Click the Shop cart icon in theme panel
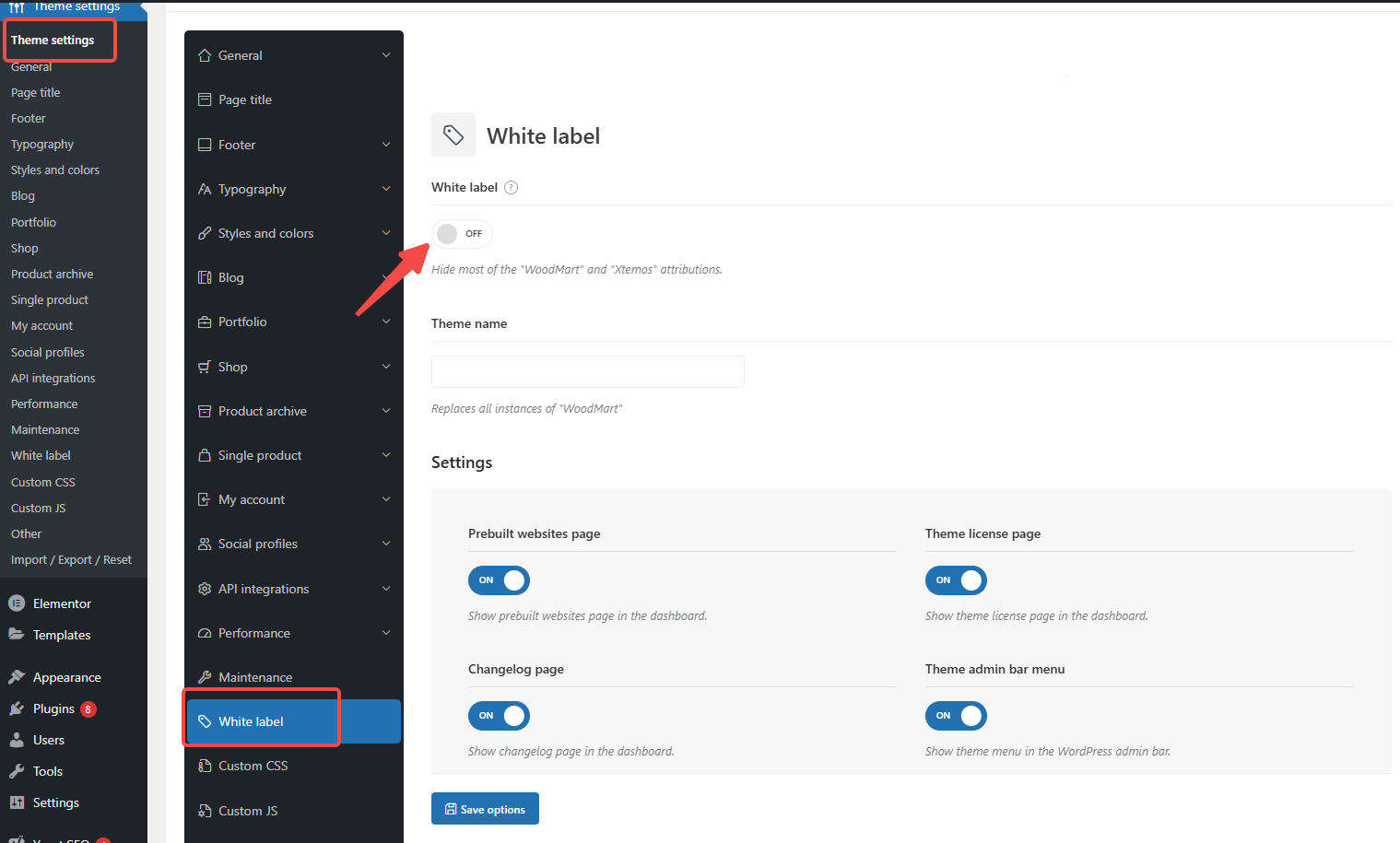Viewport: 1400px width, 843px height. pyautogui.click(x=205, y=367)
